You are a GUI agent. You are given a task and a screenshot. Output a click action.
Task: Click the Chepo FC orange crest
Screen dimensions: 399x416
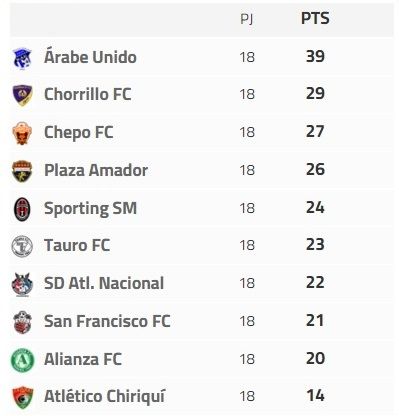click(22, 133)
